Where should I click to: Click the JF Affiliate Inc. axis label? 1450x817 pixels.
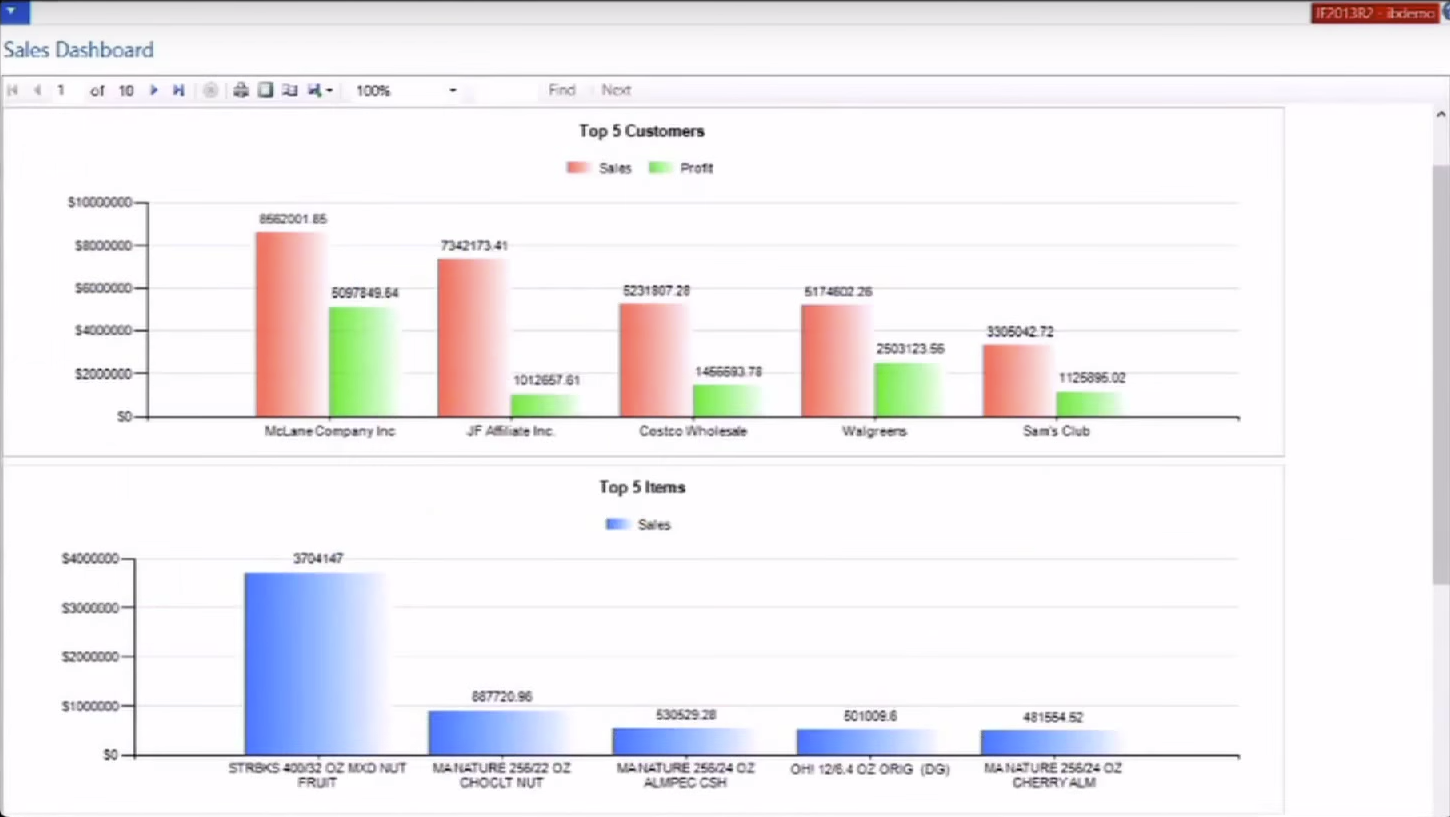tap(511, 431)
